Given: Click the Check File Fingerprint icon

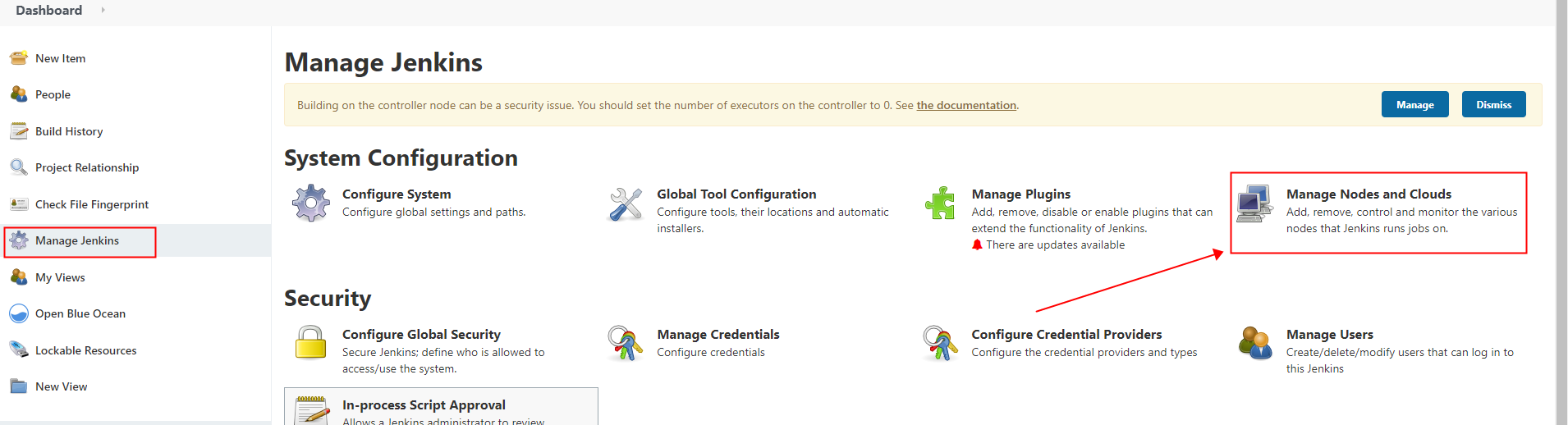Looking at the screenshot, I should click(19, 204).
